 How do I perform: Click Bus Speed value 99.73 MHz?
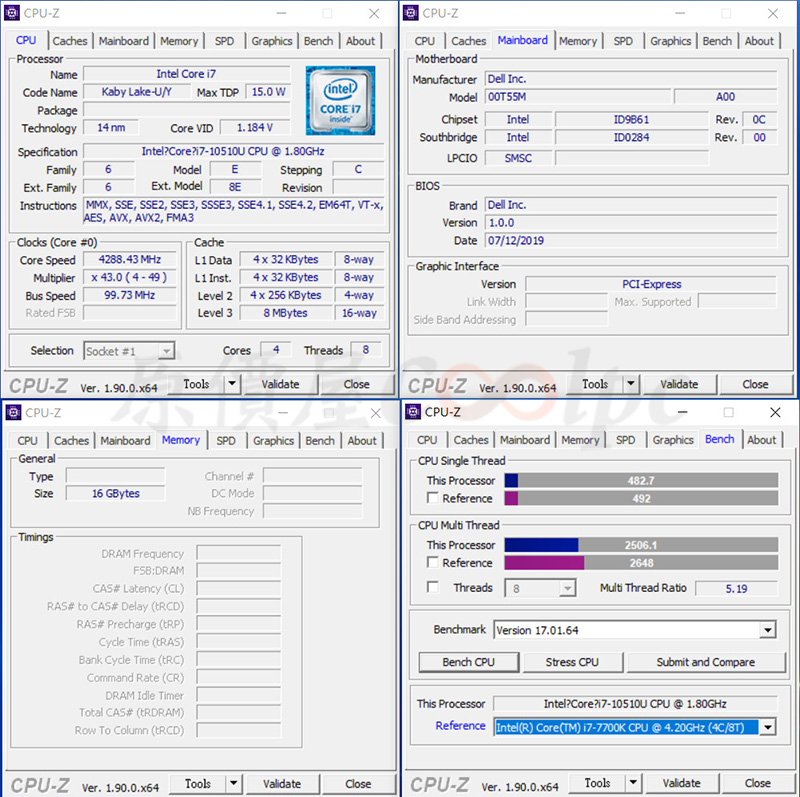point(130,295)
